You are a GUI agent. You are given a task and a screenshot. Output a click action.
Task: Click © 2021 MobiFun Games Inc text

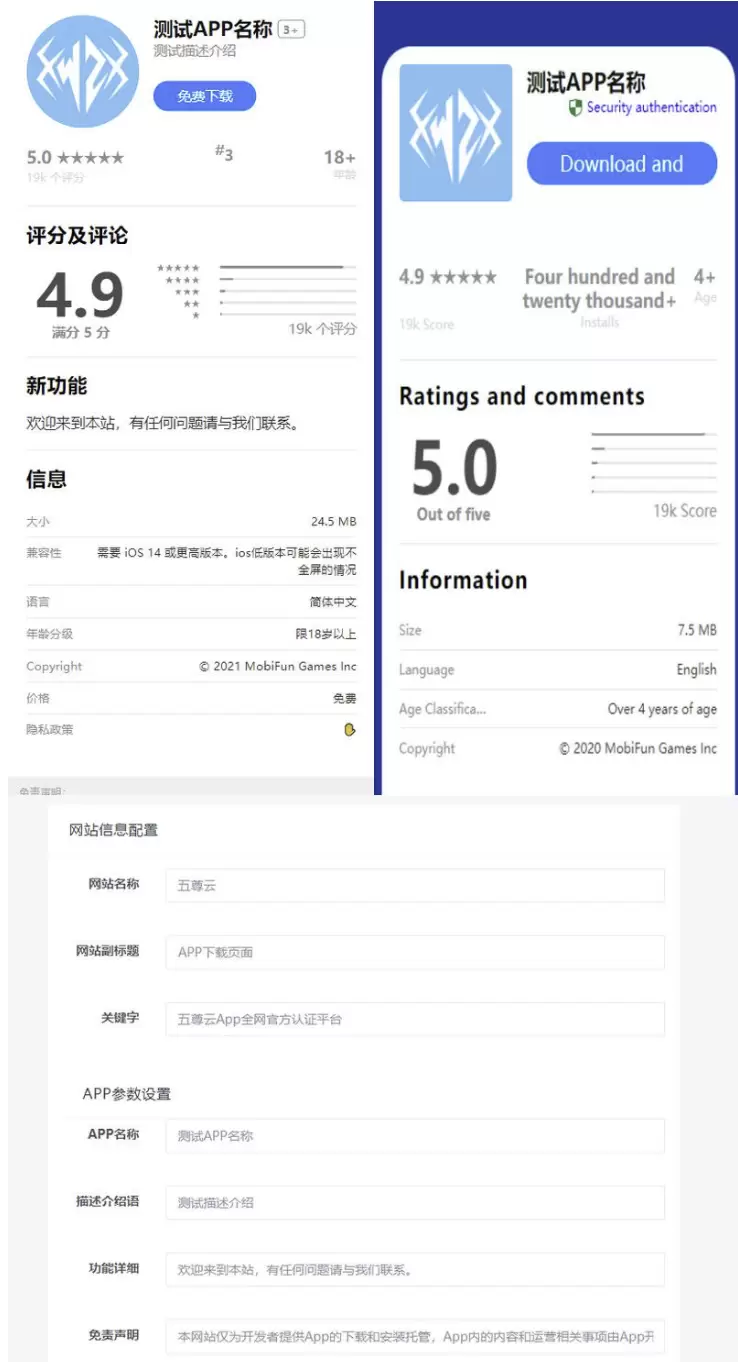point(278,666)
